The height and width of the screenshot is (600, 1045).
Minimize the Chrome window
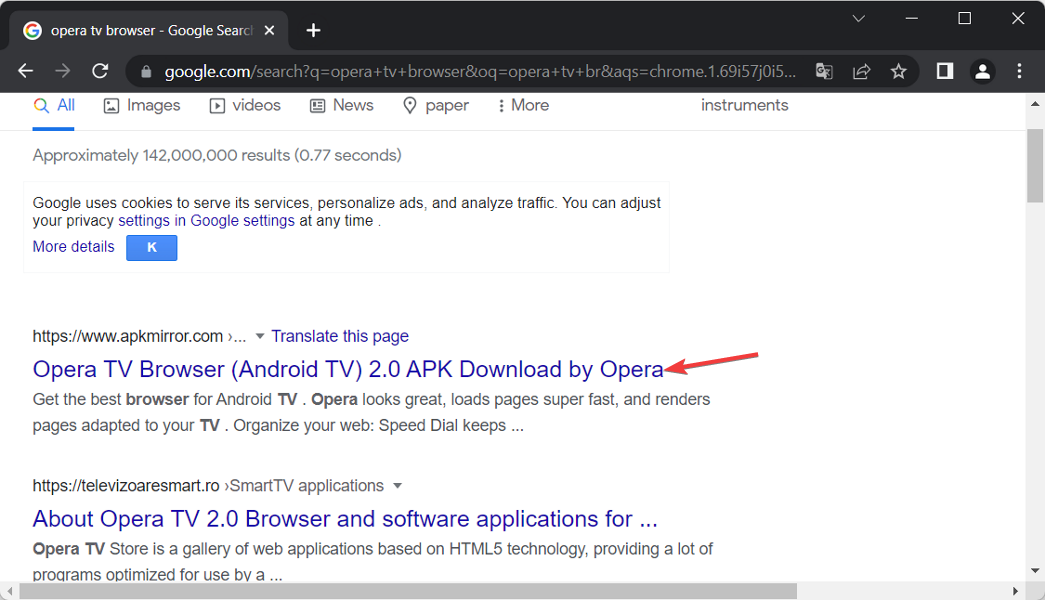tap(912, 19)
